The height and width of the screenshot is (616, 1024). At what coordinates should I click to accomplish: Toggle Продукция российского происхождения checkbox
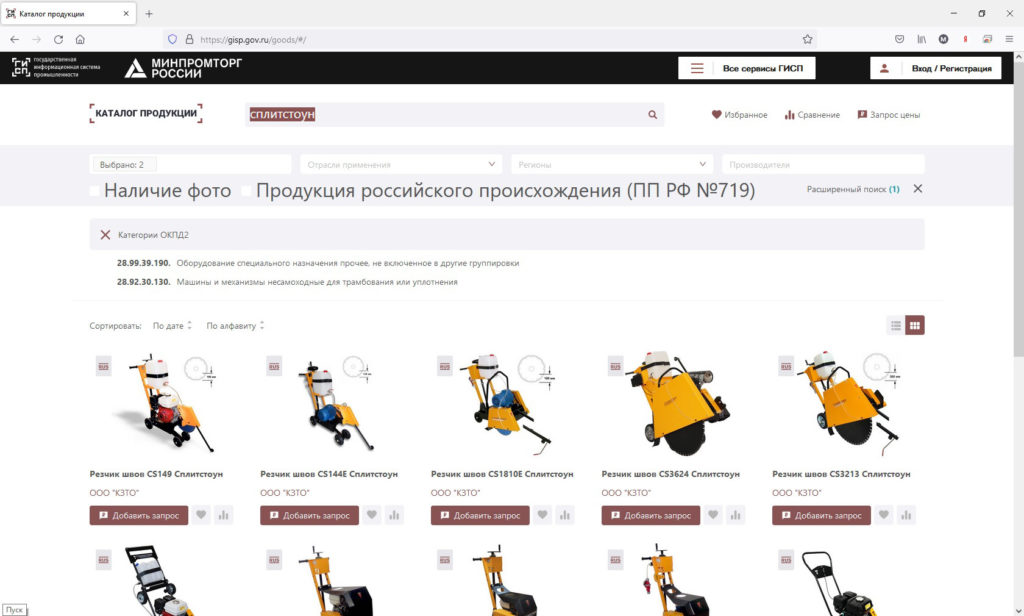tap(246, 191)
